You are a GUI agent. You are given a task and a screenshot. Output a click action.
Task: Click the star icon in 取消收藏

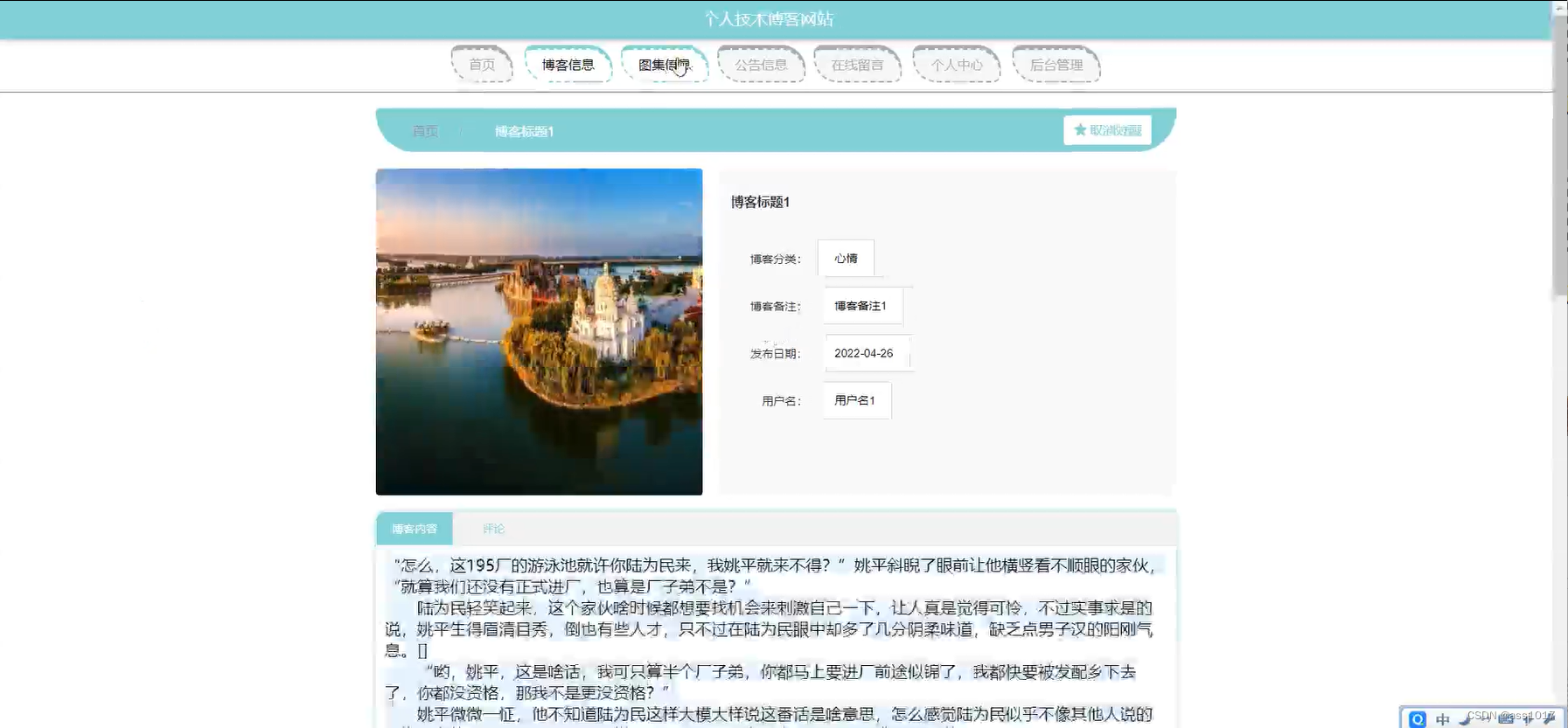1080,130
